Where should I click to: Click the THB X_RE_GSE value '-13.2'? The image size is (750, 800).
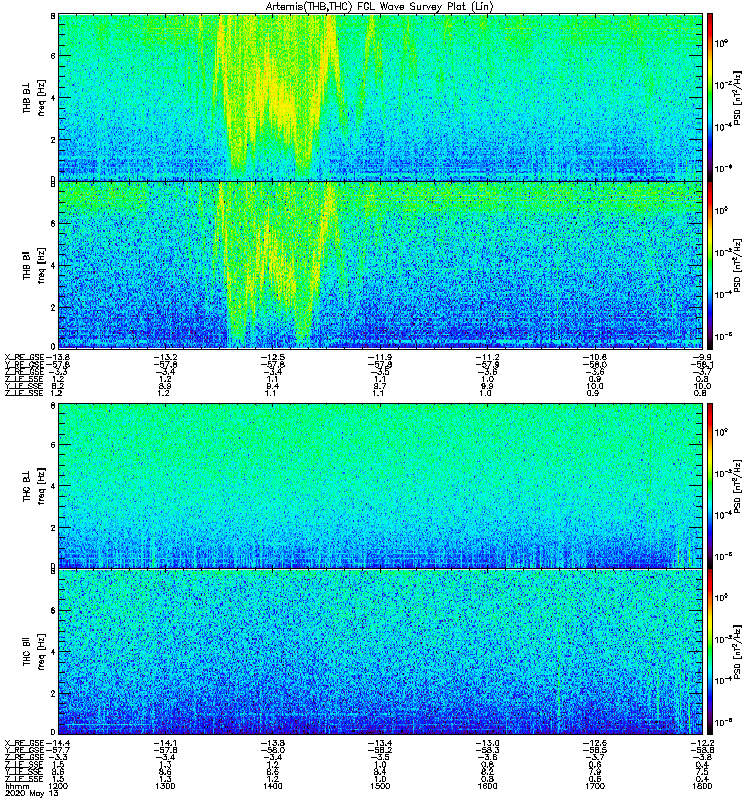(165, 357)
